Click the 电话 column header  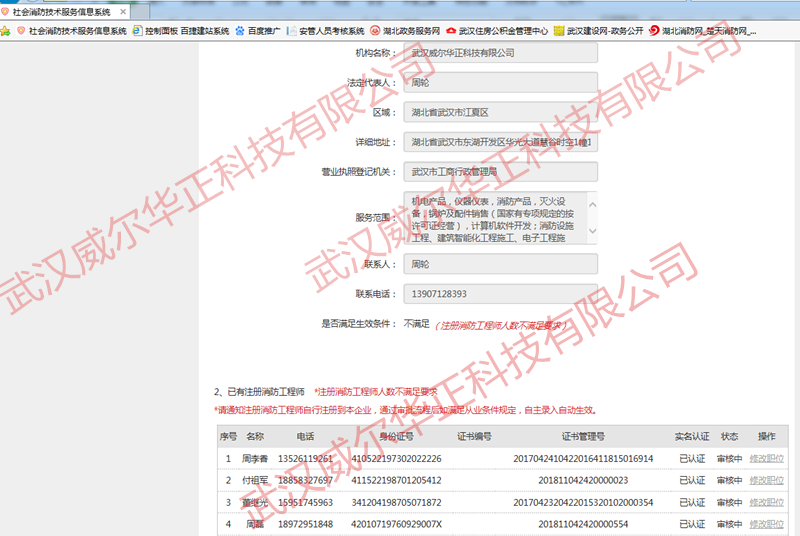click(305, 437)
